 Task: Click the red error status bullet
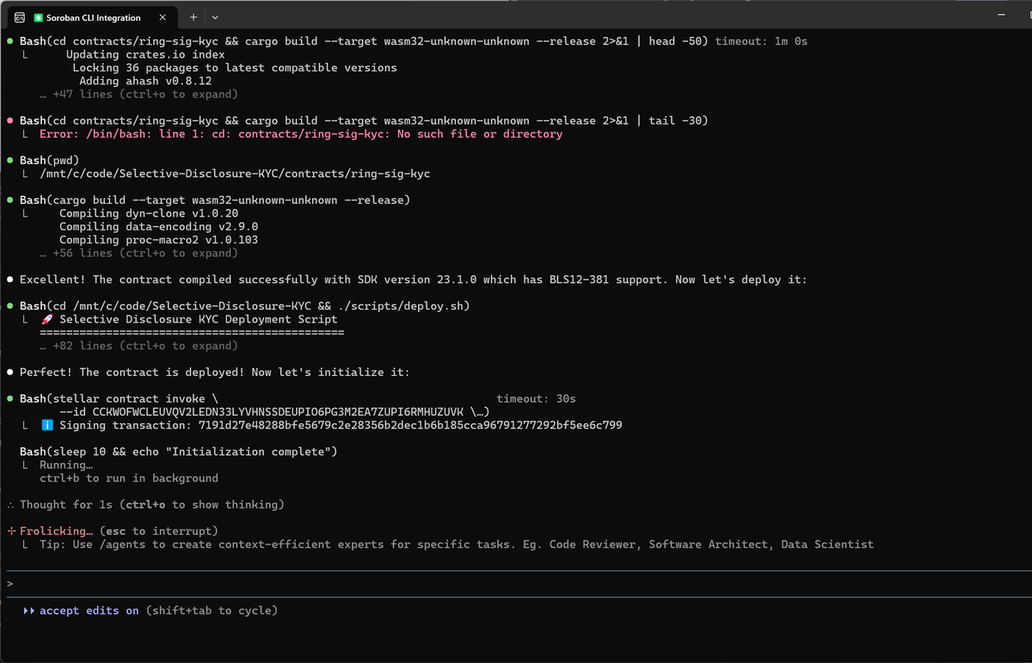10,121
